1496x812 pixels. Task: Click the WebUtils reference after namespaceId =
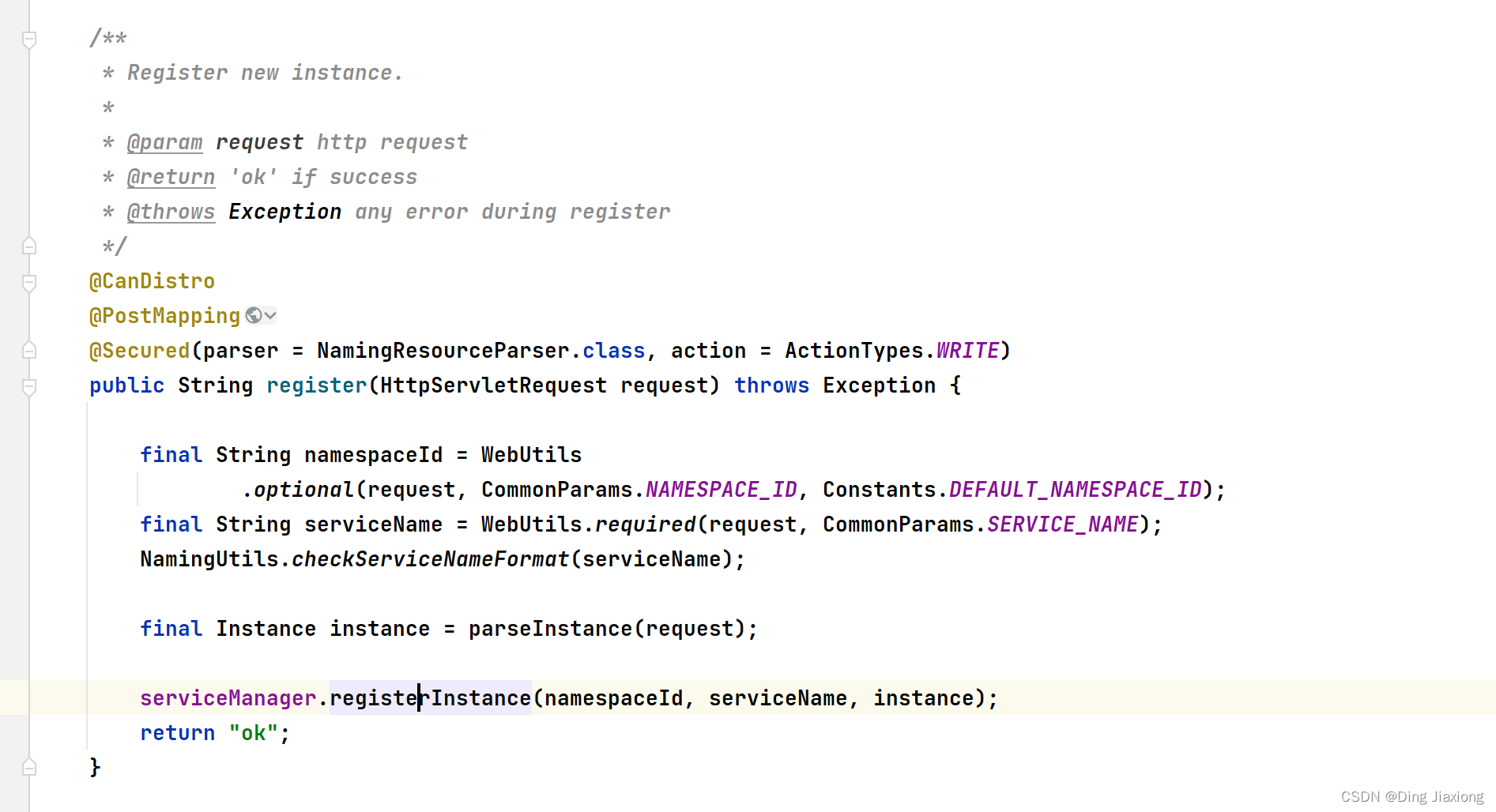pos(531,455)
